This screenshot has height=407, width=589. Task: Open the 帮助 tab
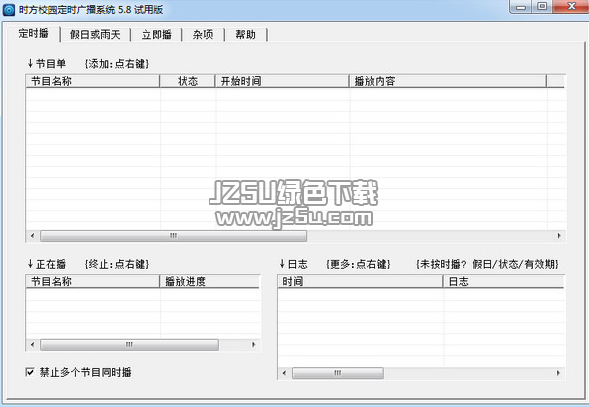245,35
